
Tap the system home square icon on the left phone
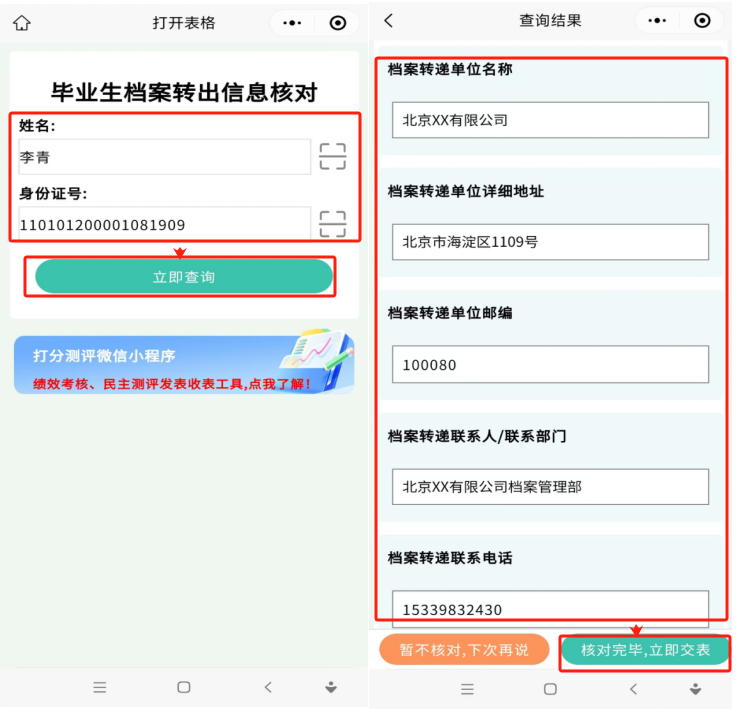[184, 687]
